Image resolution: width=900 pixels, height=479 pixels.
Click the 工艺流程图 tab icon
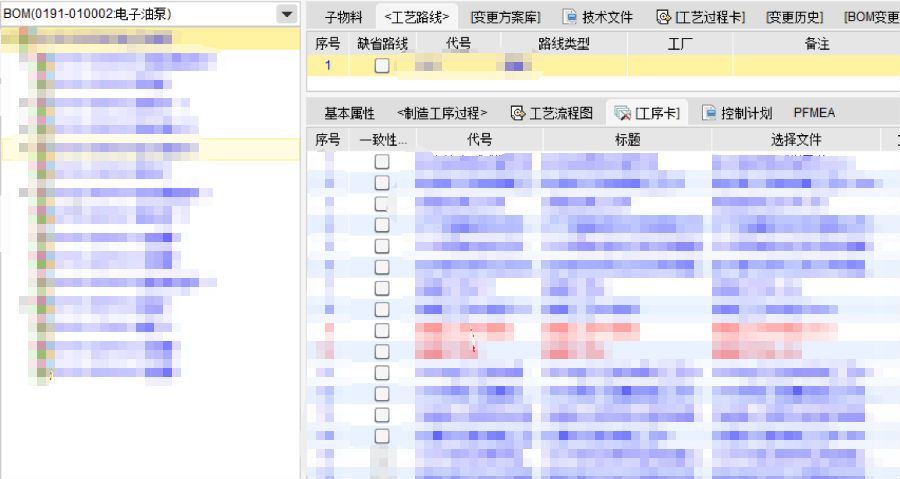click(x=518, y=113)
